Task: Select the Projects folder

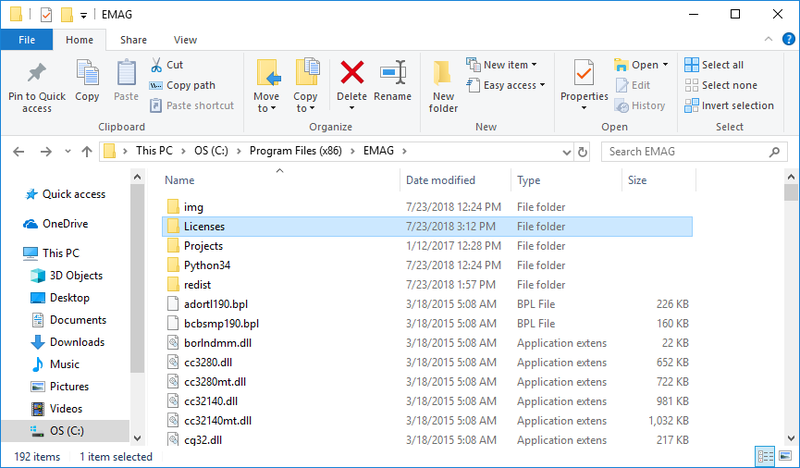Action: click(427, 246)
